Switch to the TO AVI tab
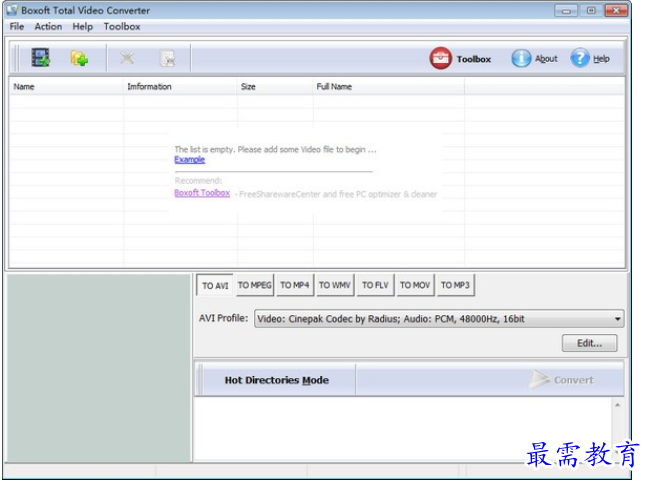The width and height of the screenshot is (648, 486). coord(215,285)
